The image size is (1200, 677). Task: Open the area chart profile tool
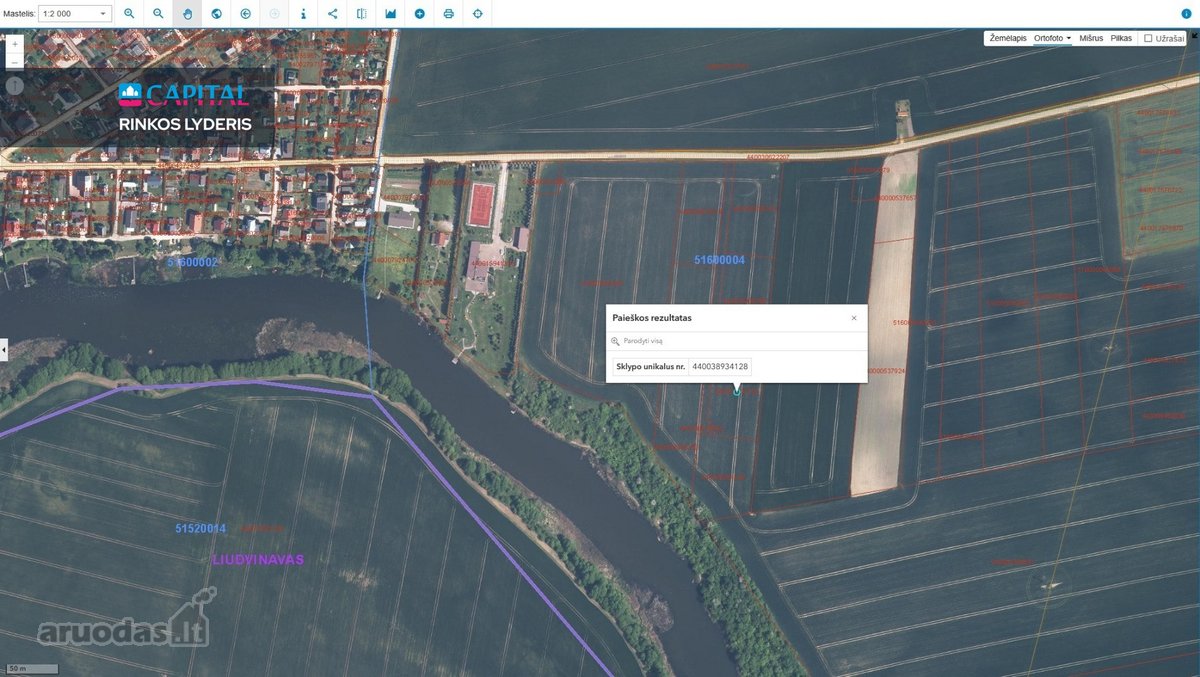click(391, 14)
